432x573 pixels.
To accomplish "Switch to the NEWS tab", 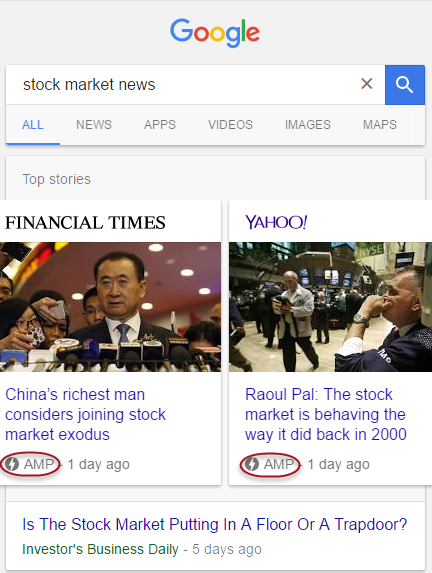I will click(x=94, y=125).
